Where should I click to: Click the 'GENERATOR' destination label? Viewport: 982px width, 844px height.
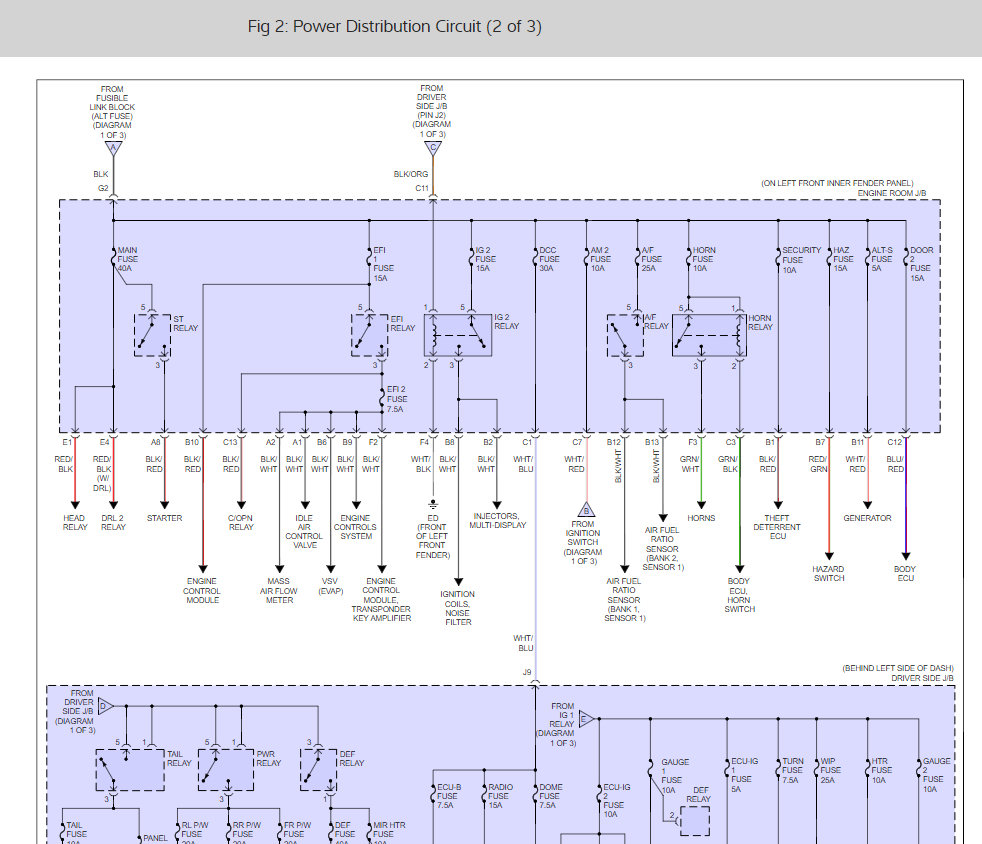[867, 518]
